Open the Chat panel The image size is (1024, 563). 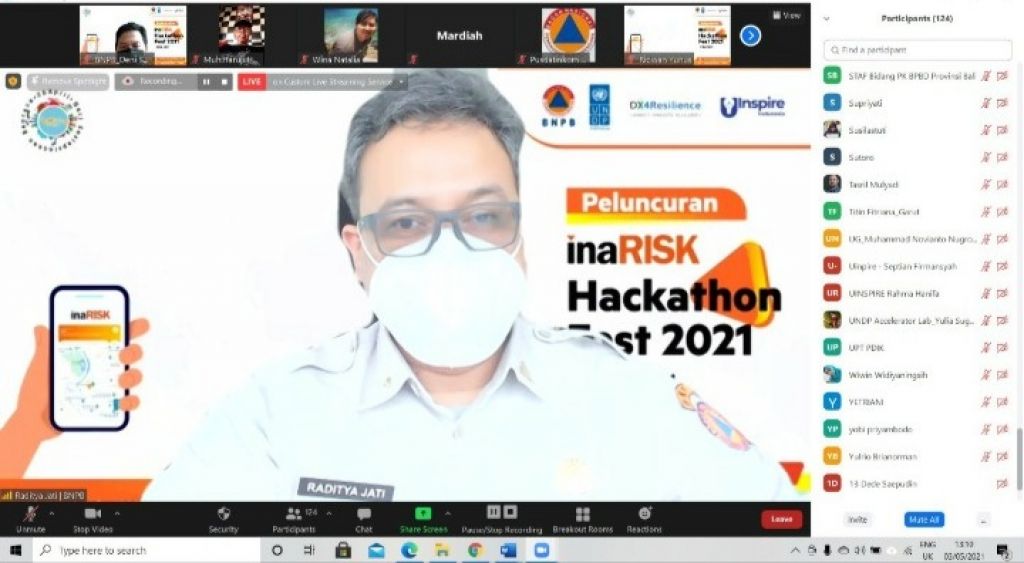[364, 513]
